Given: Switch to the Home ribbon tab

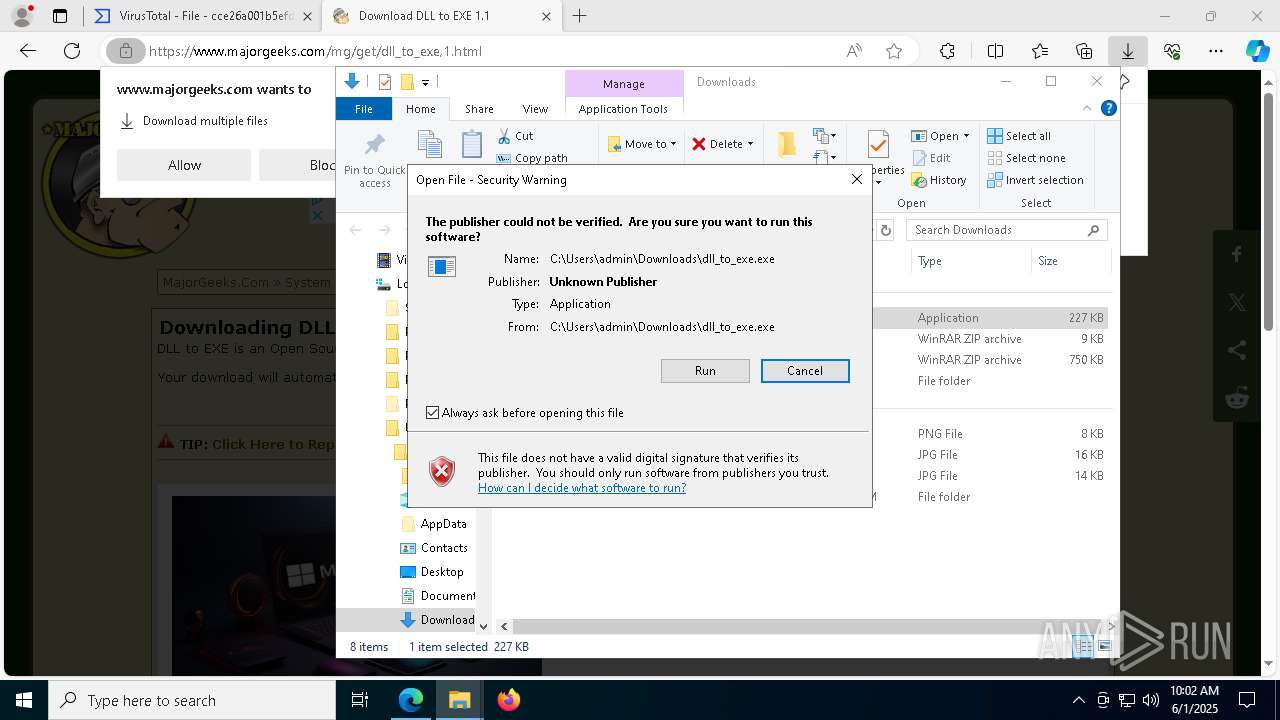Looking at the screenshot, I should (x=420, y=109).
